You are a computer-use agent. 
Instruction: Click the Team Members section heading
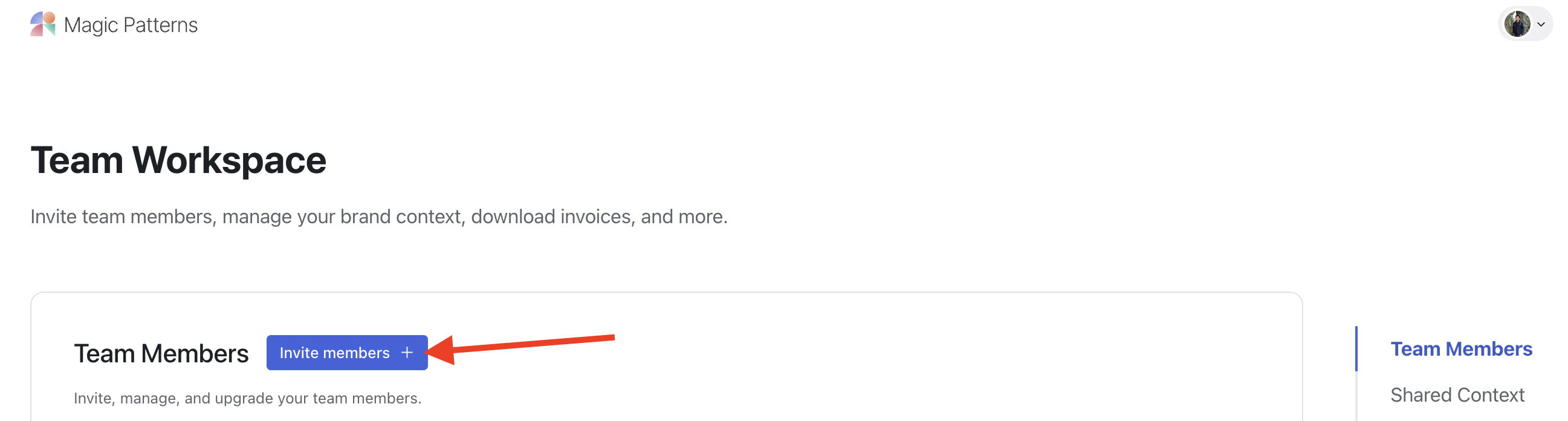pos(161,353)
